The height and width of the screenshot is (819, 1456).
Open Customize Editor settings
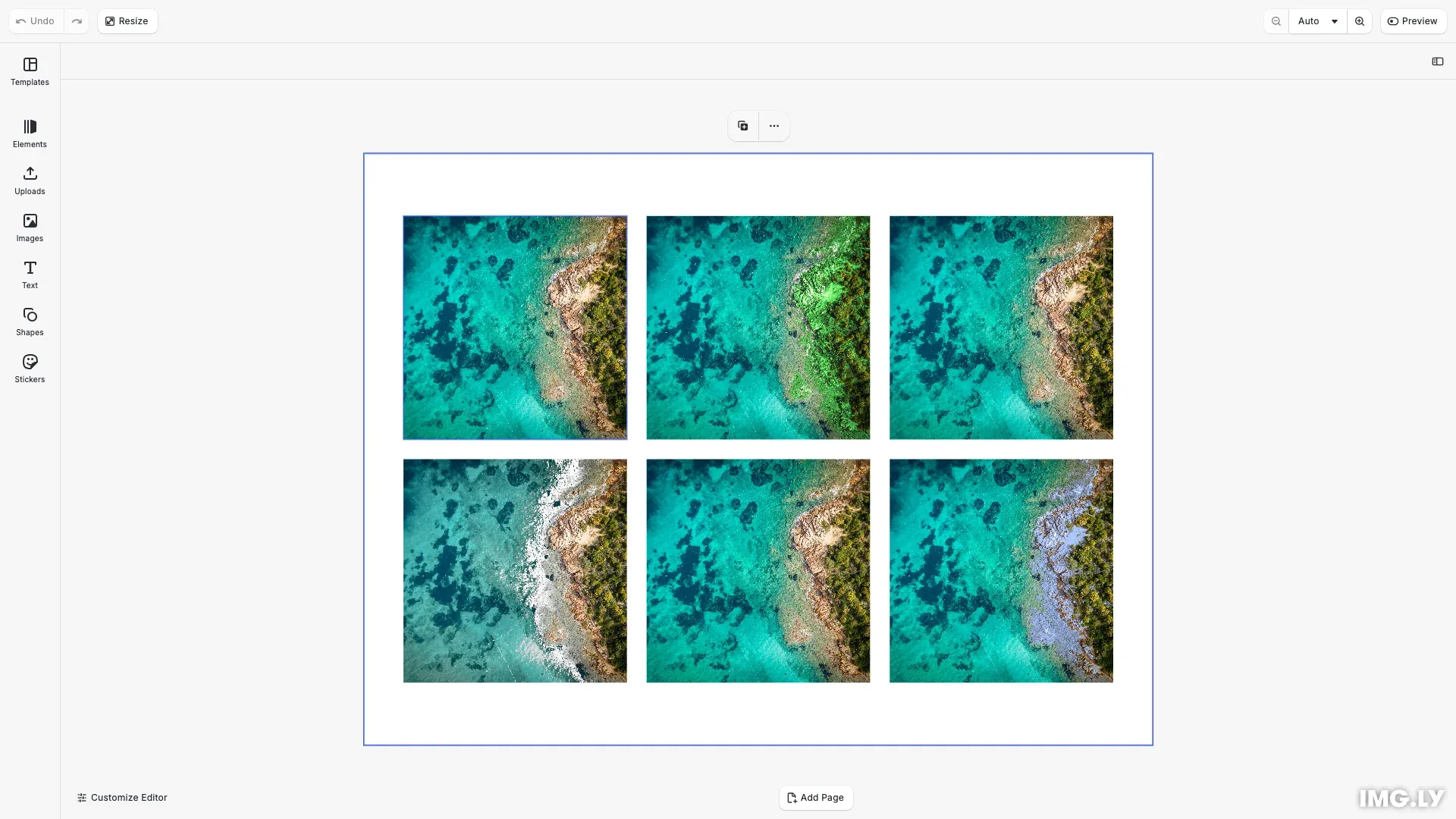tap(122, 798)
